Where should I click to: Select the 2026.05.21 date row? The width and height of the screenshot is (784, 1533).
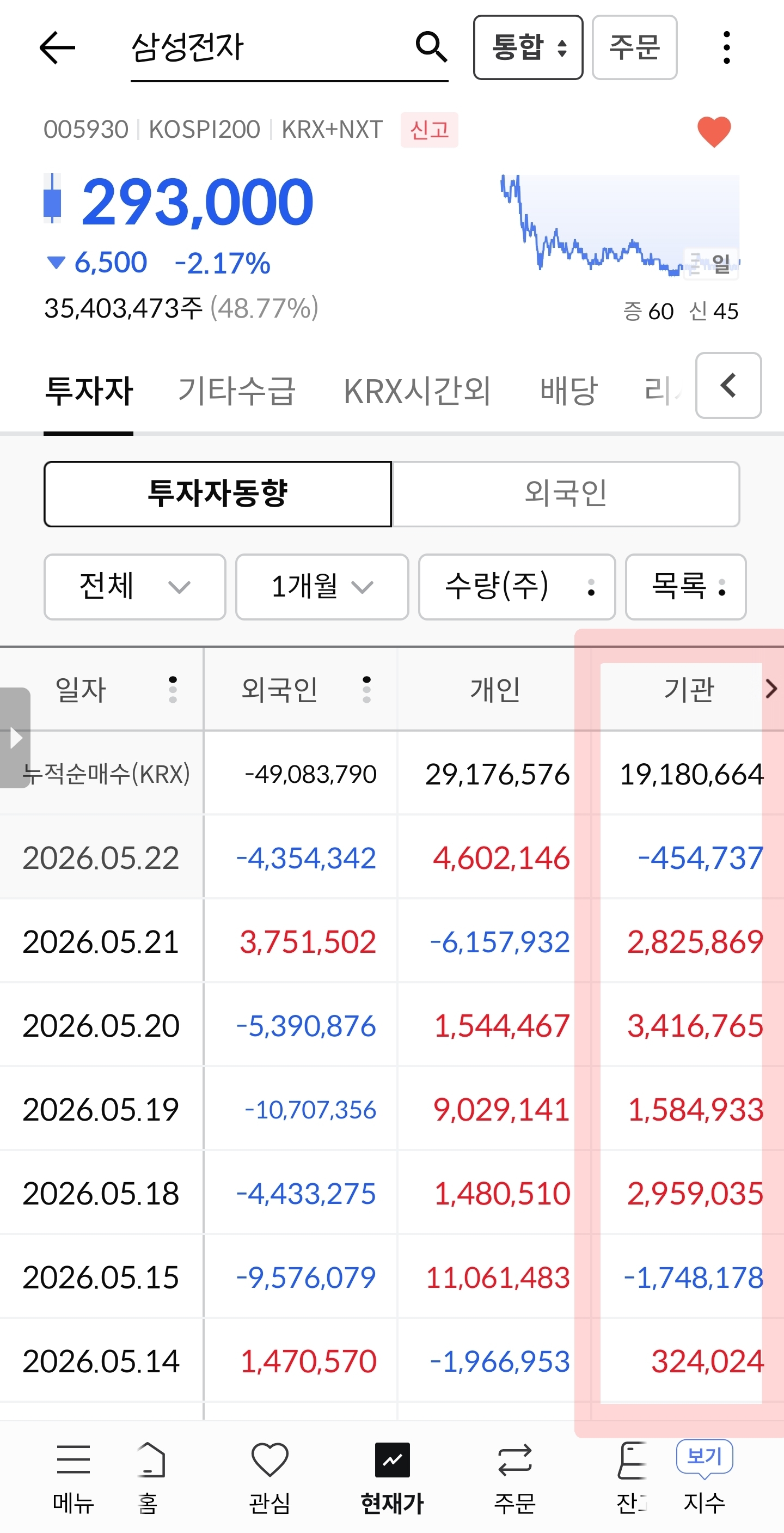101,941
